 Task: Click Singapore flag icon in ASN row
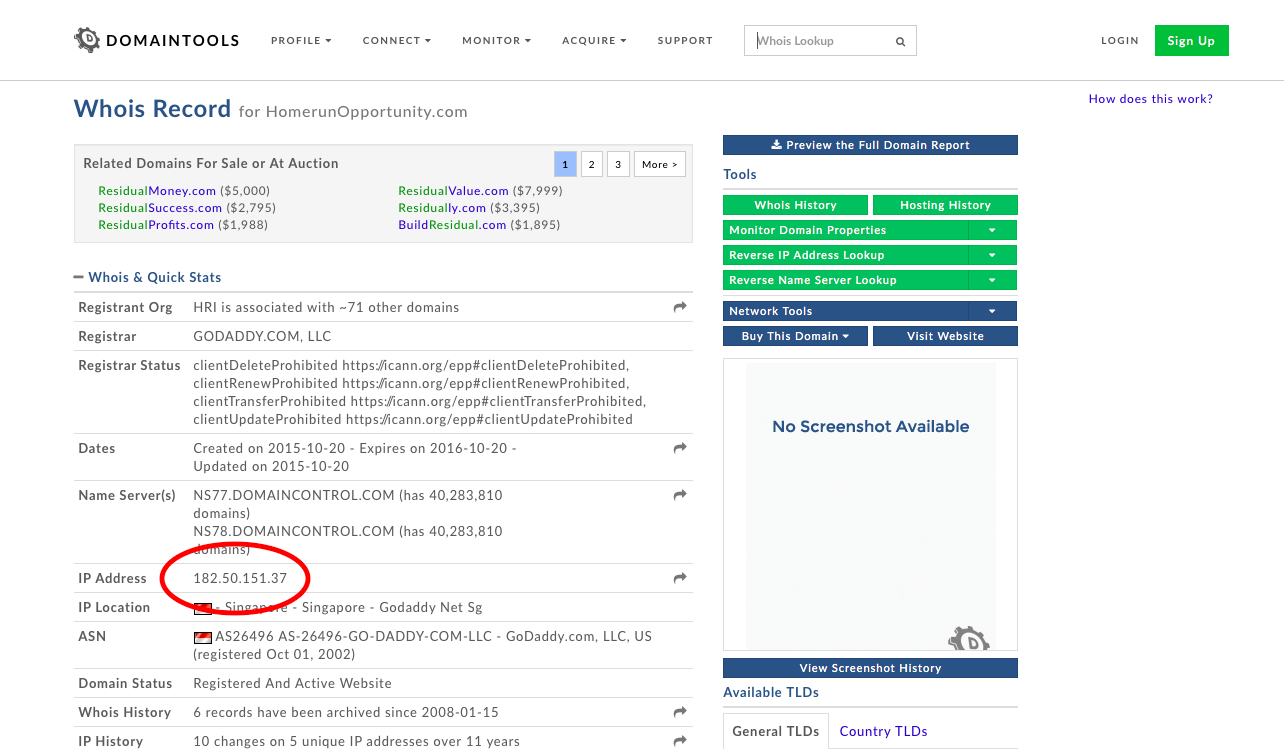[x=203, y=637]
